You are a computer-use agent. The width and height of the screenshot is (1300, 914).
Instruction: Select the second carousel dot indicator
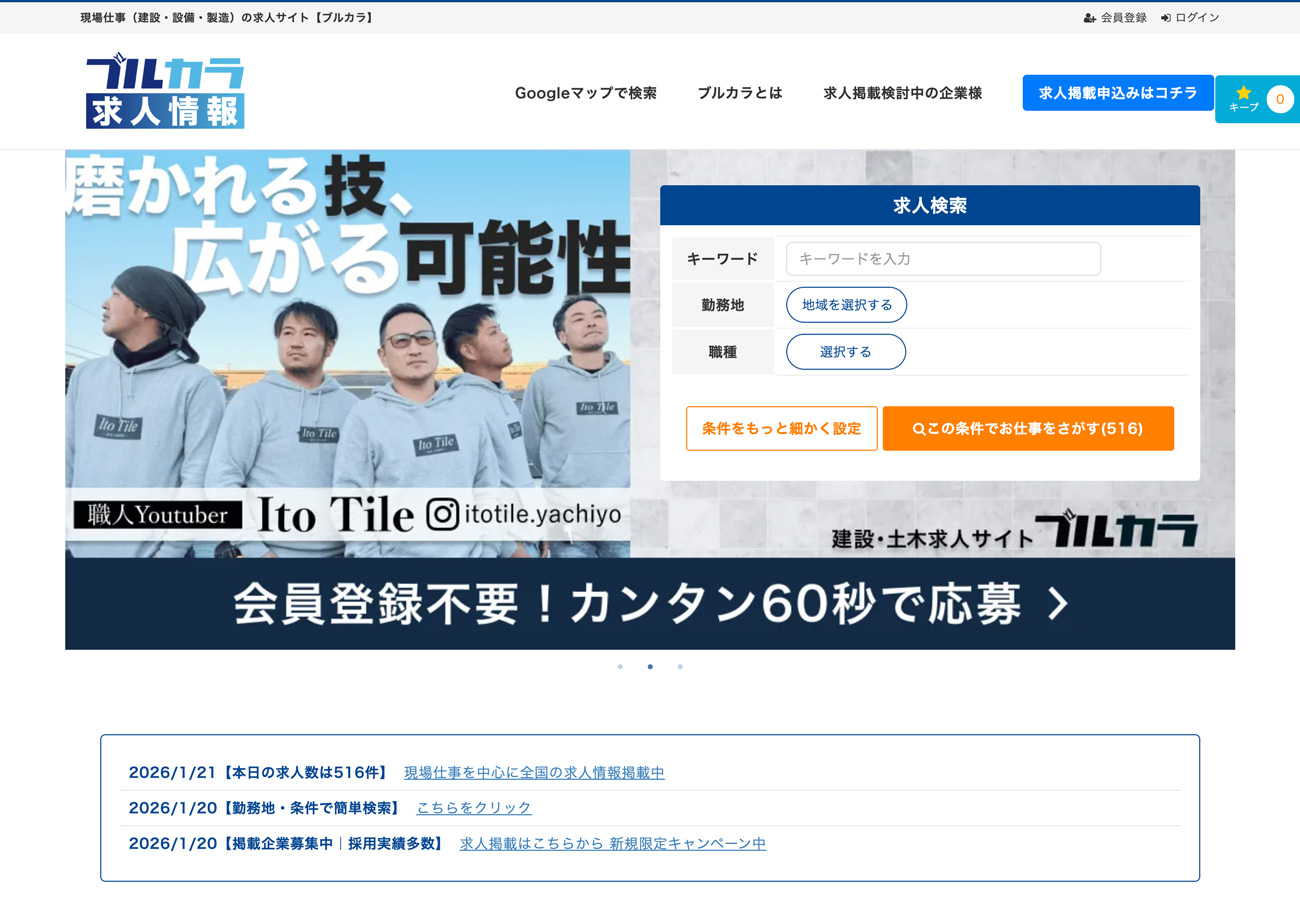(650, 667)
